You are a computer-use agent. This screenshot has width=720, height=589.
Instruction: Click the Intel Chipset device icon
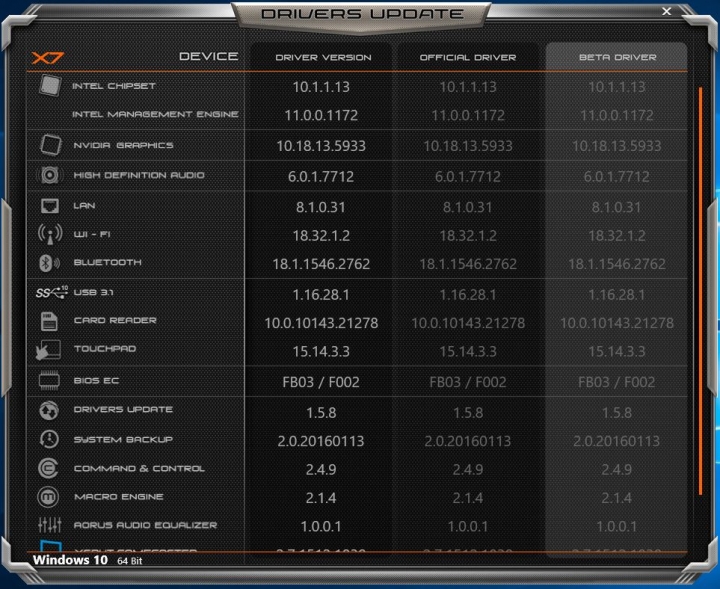(50, 85)
